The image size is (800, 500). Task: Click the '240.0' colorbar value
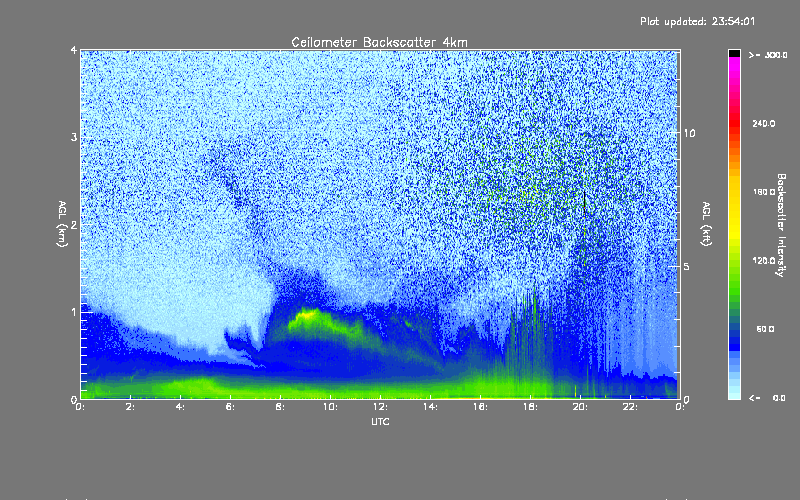tap(764, 123)
